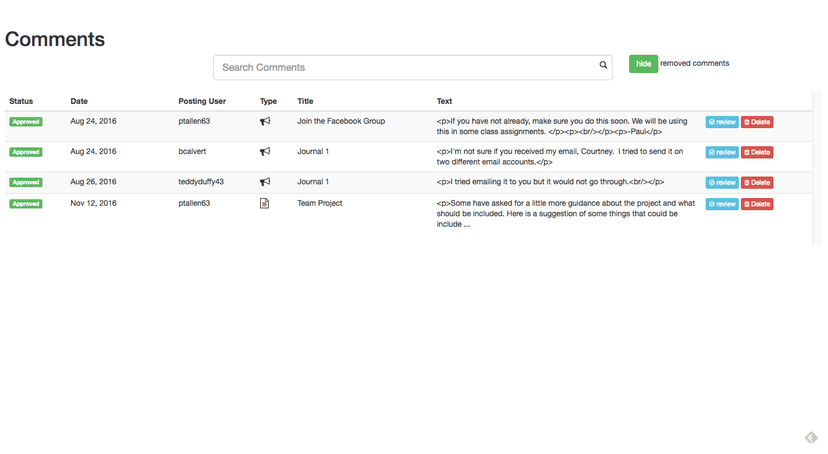Click the Approved badge in Team Project row
The width and height of the screenshot is (828, 454).
coord(26,204)
